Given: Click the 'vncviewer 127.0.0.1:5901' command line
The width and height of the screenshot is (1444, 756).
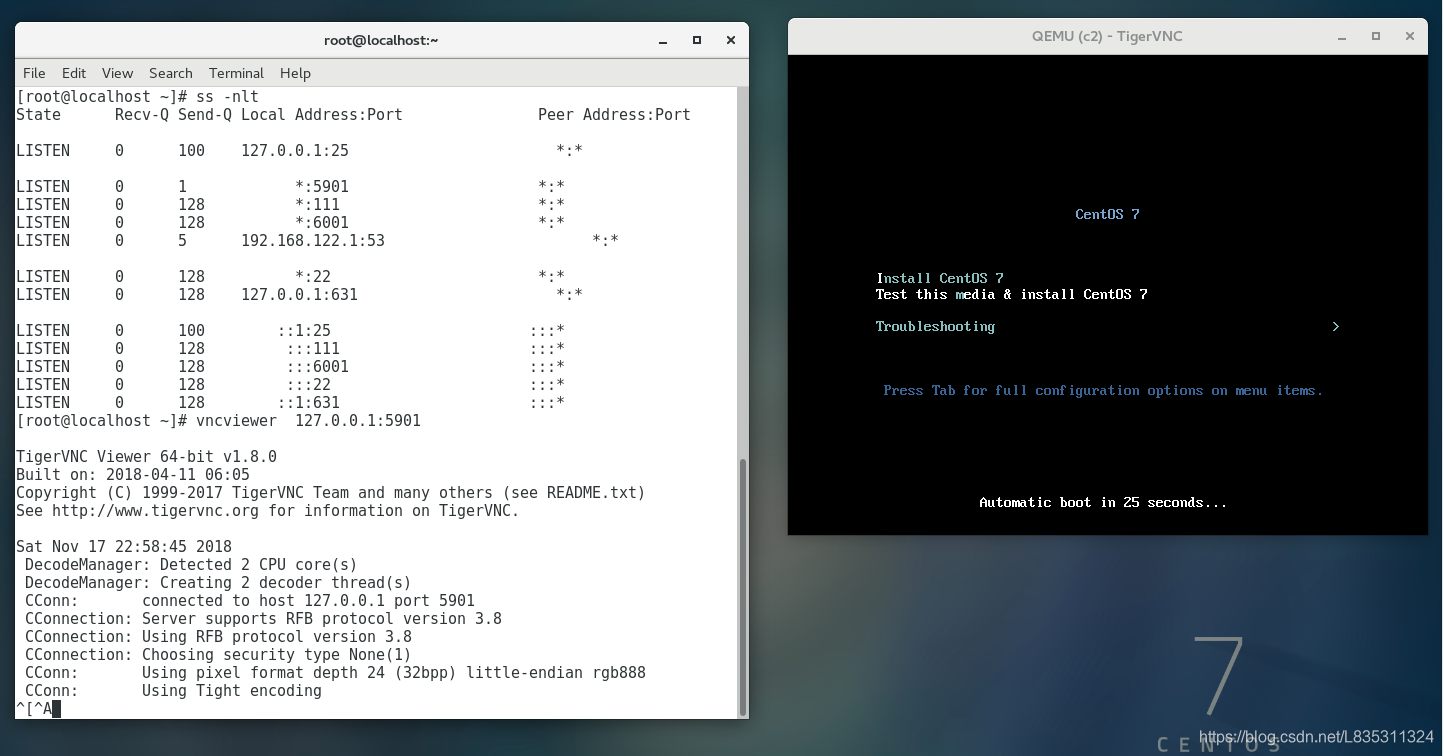Looking at the screenshot, I should click(x=218, y=421).
